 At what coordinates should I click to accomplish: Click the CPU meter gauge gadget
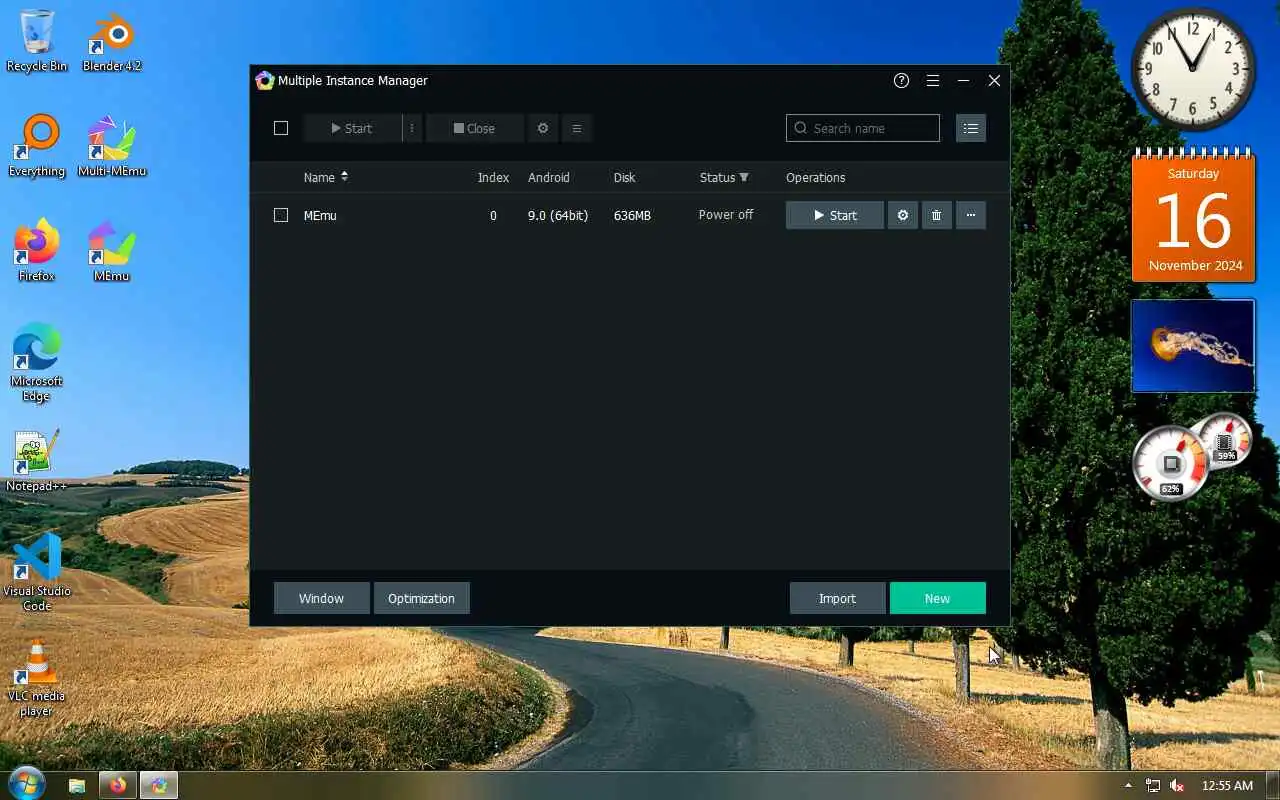[x=1171, y=463]
